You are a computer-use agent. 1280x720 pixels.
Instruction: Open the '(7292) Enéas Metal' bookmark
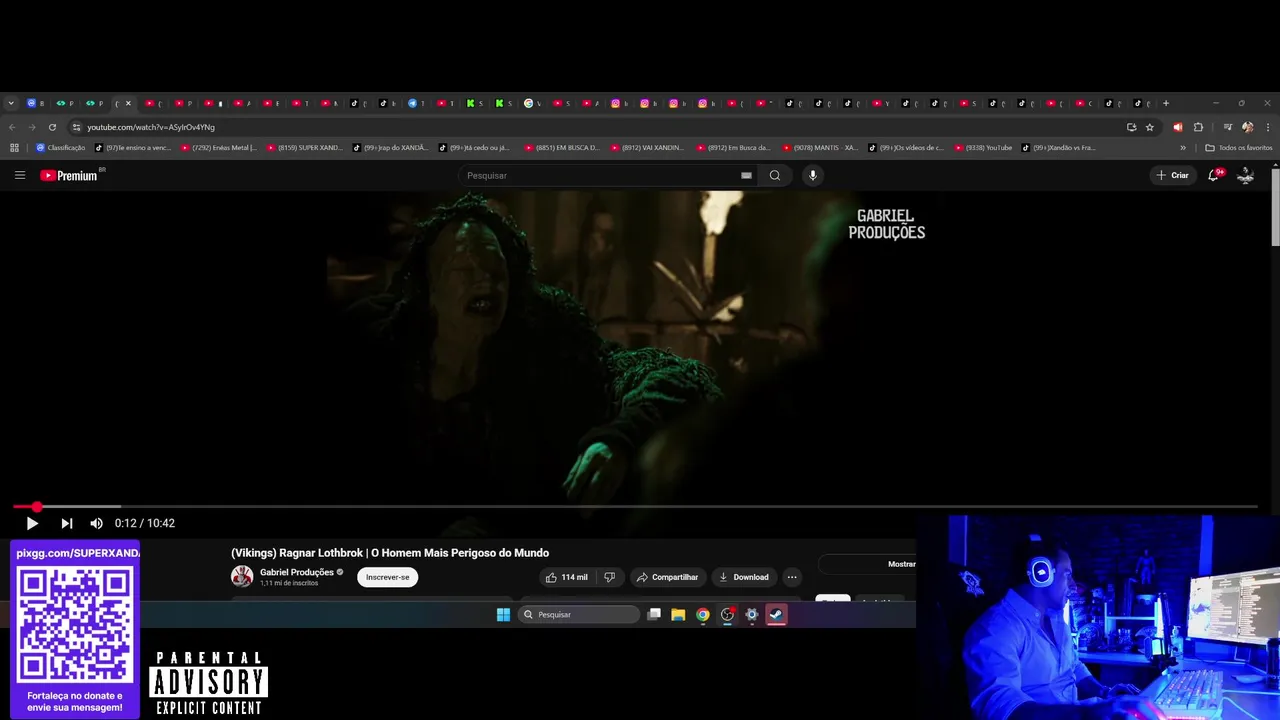point(219,148)
